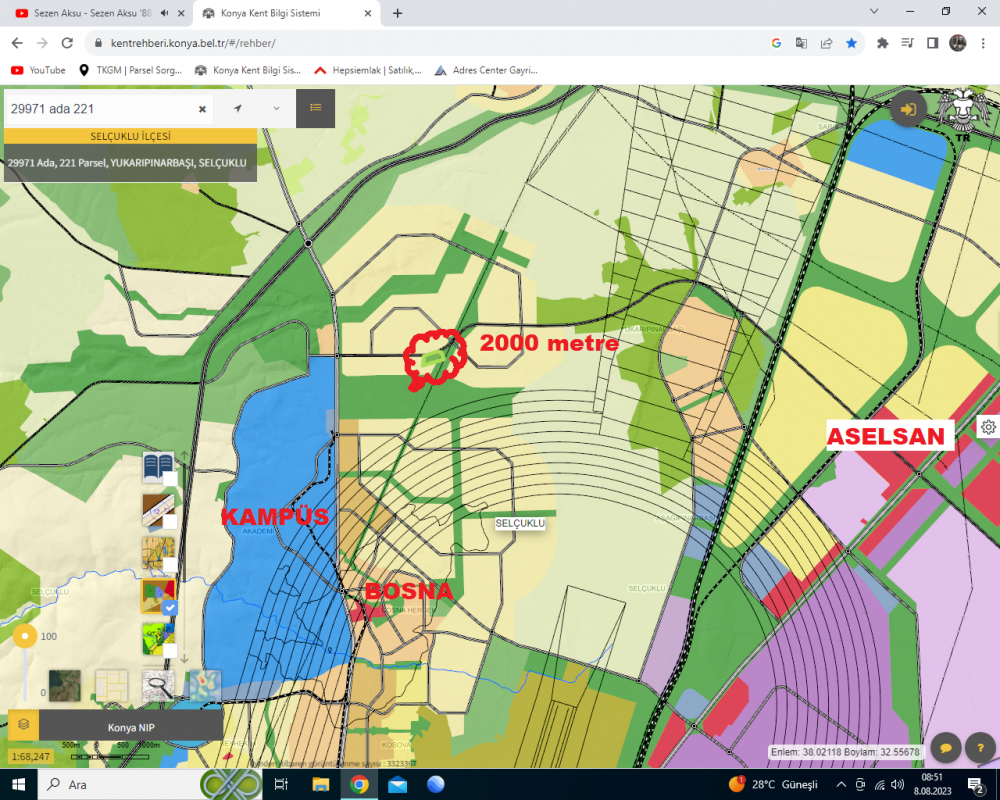Screen dimensions: 1000x800
Task: Open map settings gear on right edge
Action: (989, 427)
